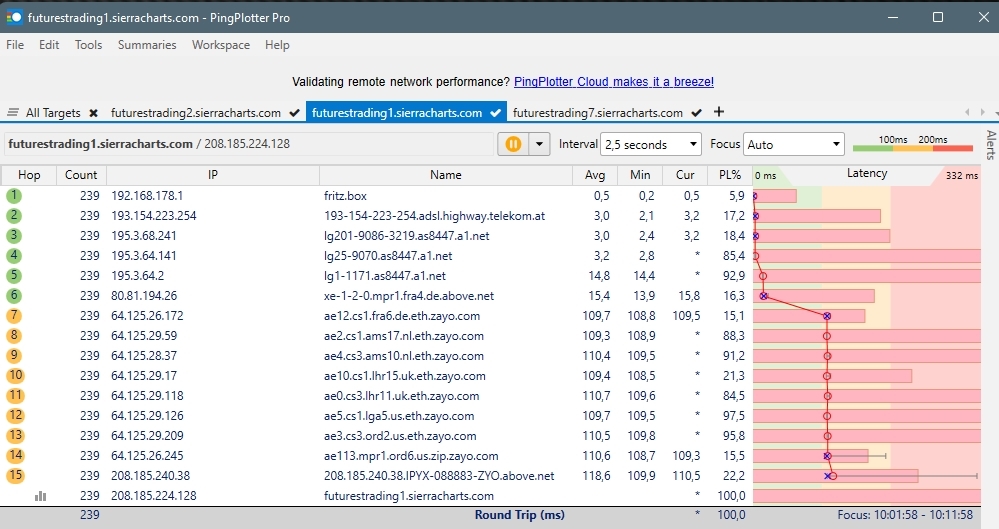The height and width of the screenshot is (529, 999).
Task: Open the PingPlotter Cloud makes it a breeze link
Action: [x=614, y=82]
